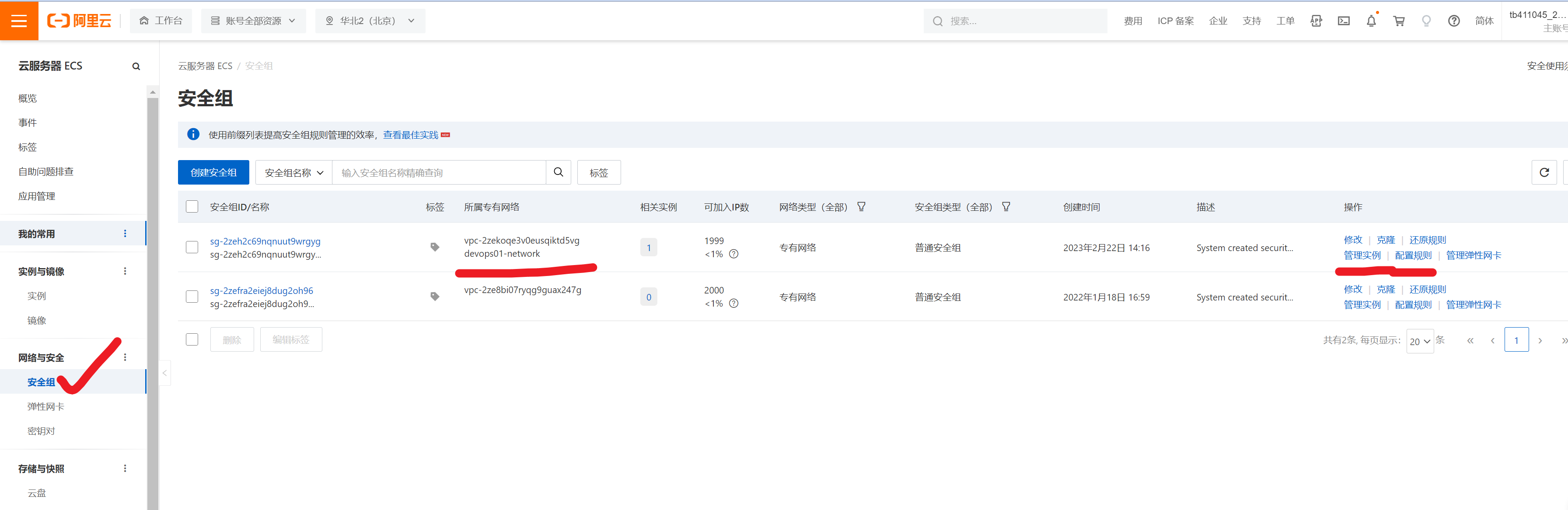
Task: Click the 创建安全组 button
Action: point(213,173)
